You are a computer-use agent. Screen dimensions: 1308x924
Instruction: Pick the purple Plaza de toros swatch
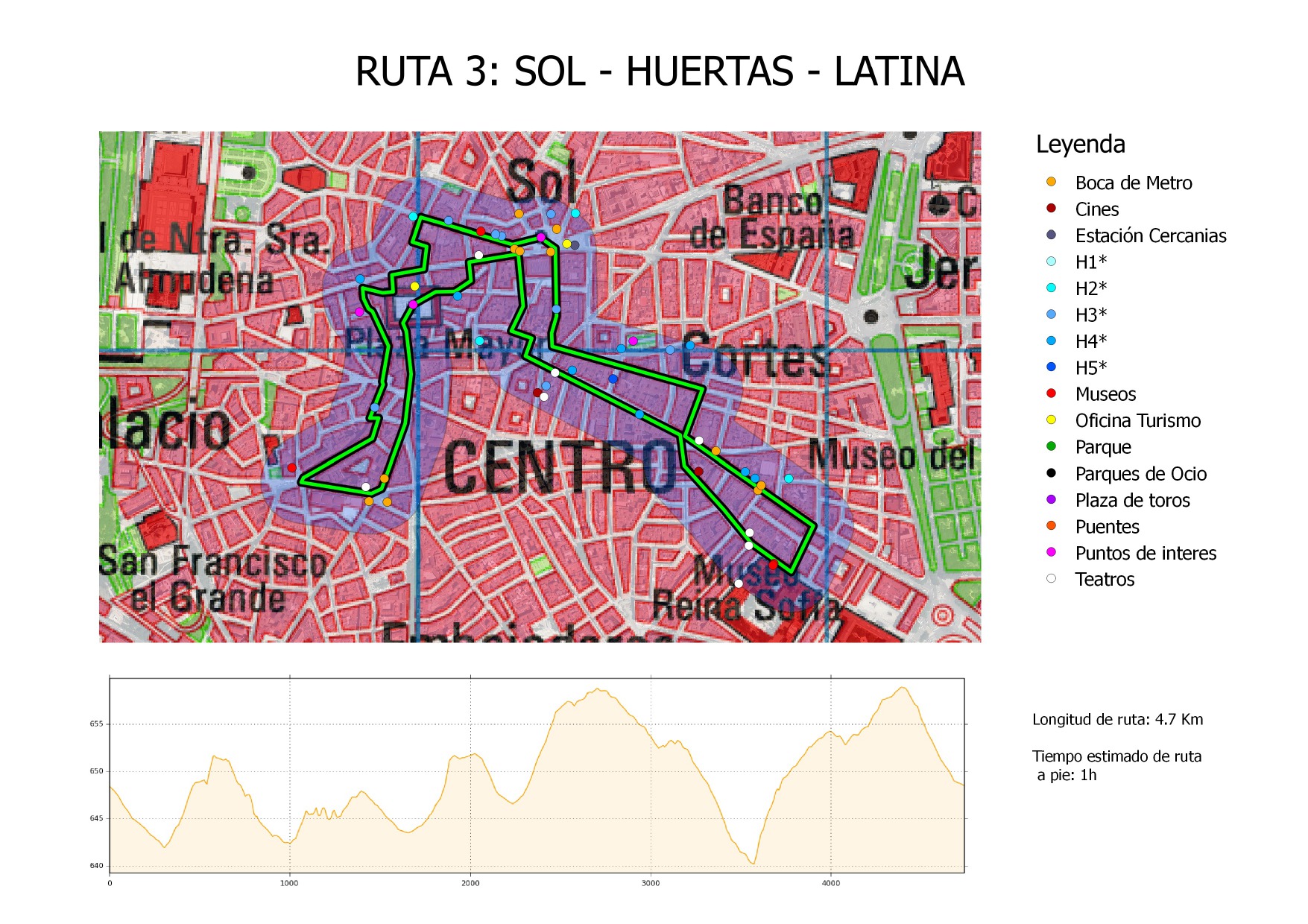coord(1051,499)
